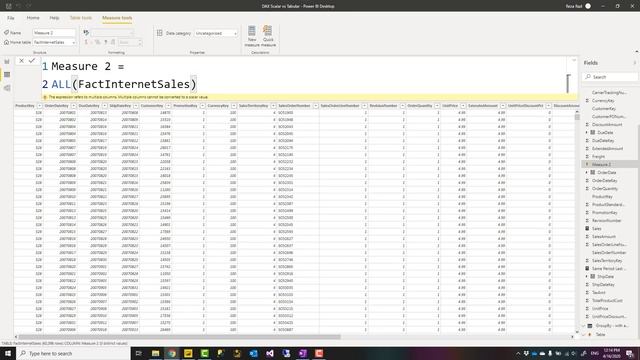
Task: Expand the DueDate hierarchy field
Action: tap(587, 133)
